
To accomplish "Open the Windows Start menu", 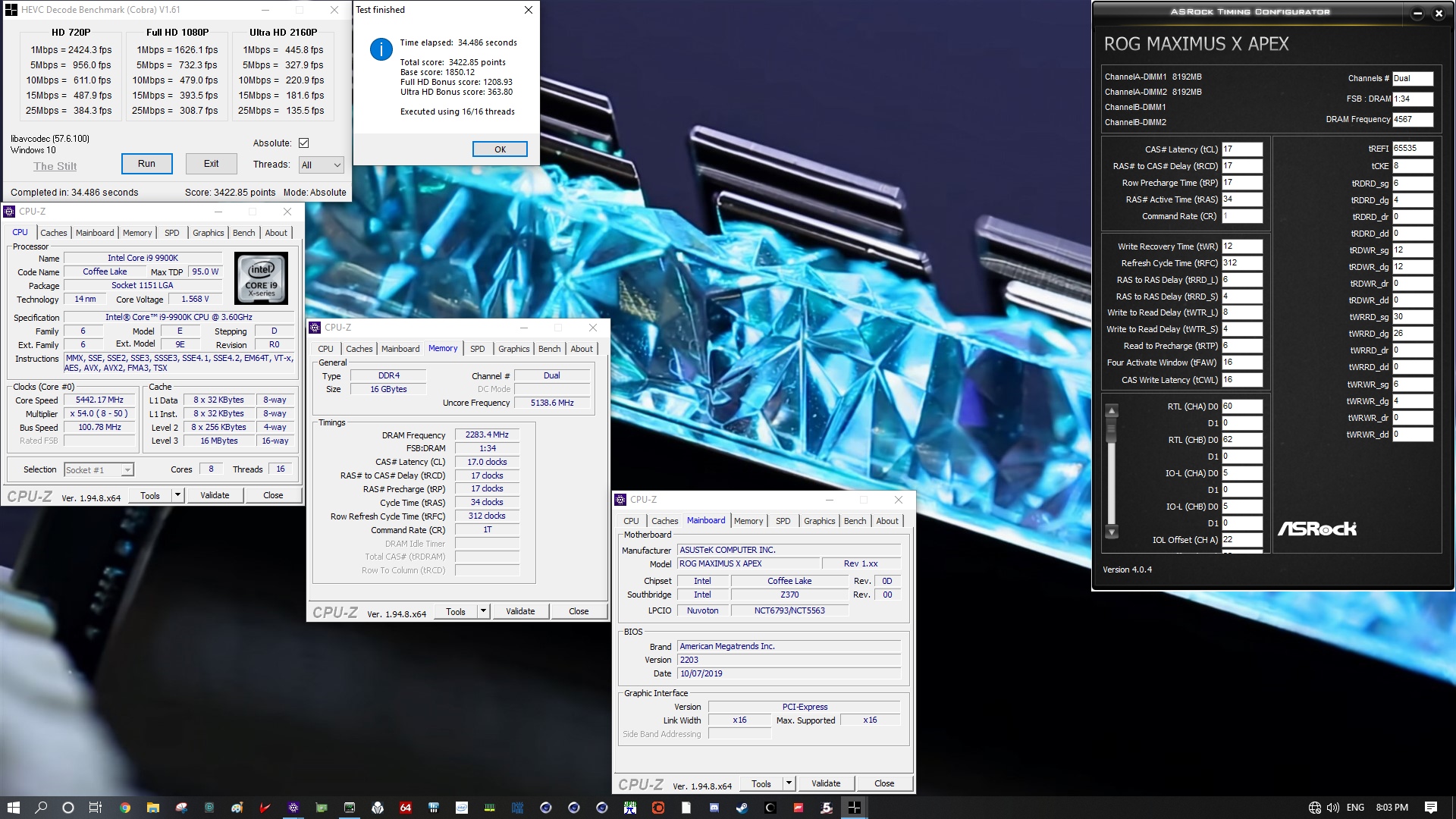I will [13, 808].
